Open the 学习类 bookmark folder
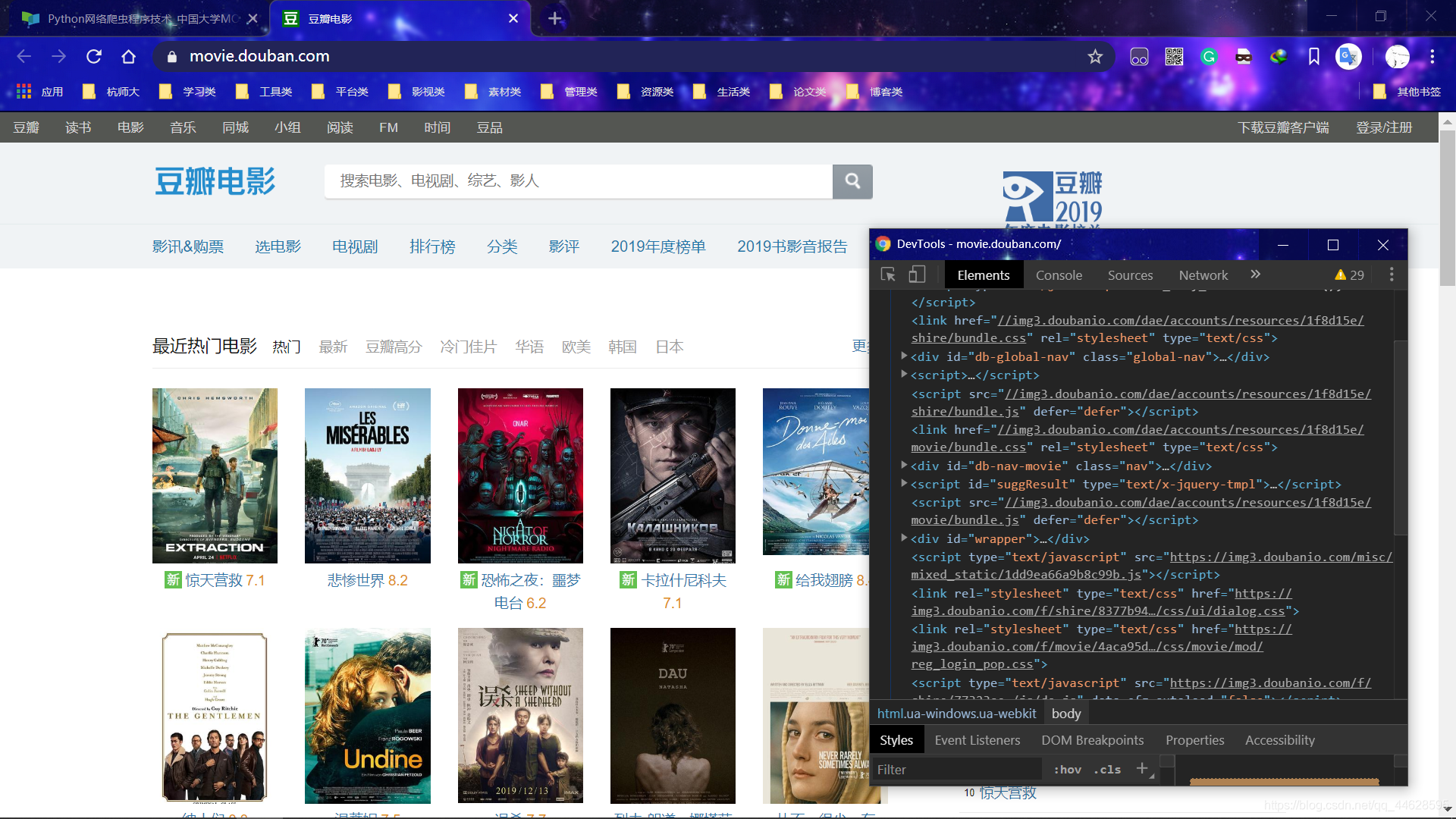 pos(187,92)
